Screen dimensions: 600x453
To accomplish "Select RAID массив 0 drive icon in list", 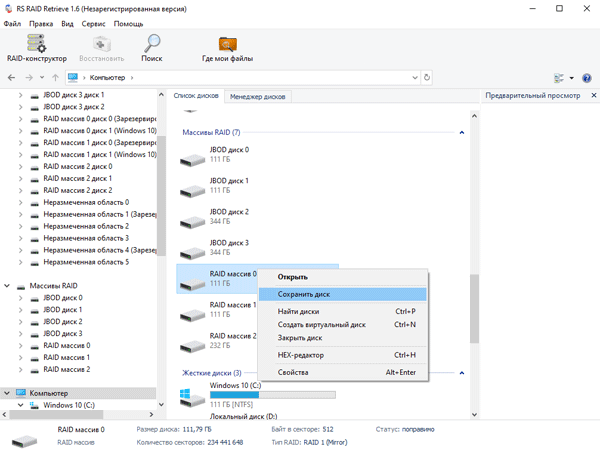I will click(x=192, y=284).
